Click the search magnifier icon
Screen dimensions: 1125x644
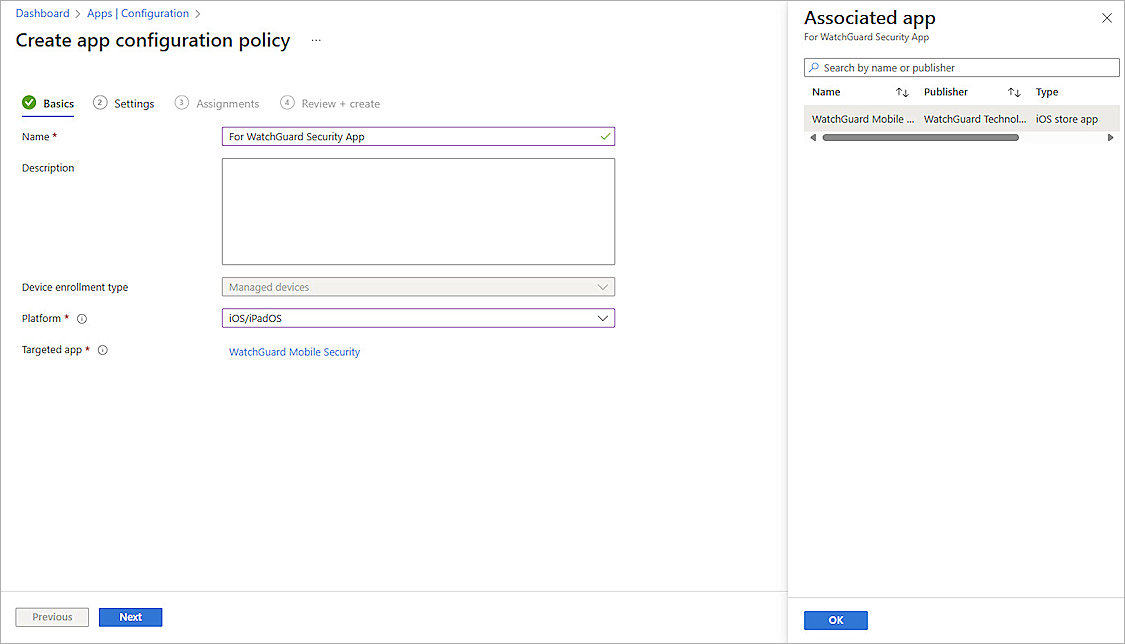pos(814,67)
